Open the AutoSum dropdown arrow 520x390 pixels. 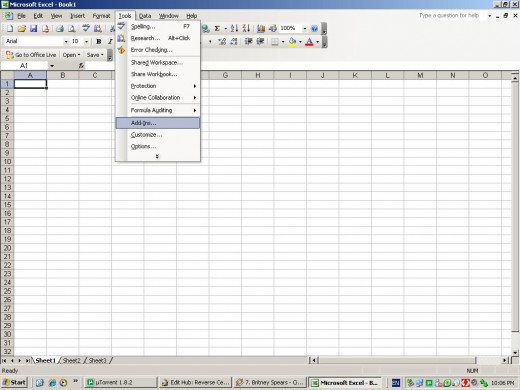pyautogui.click(x=225, y=29)
